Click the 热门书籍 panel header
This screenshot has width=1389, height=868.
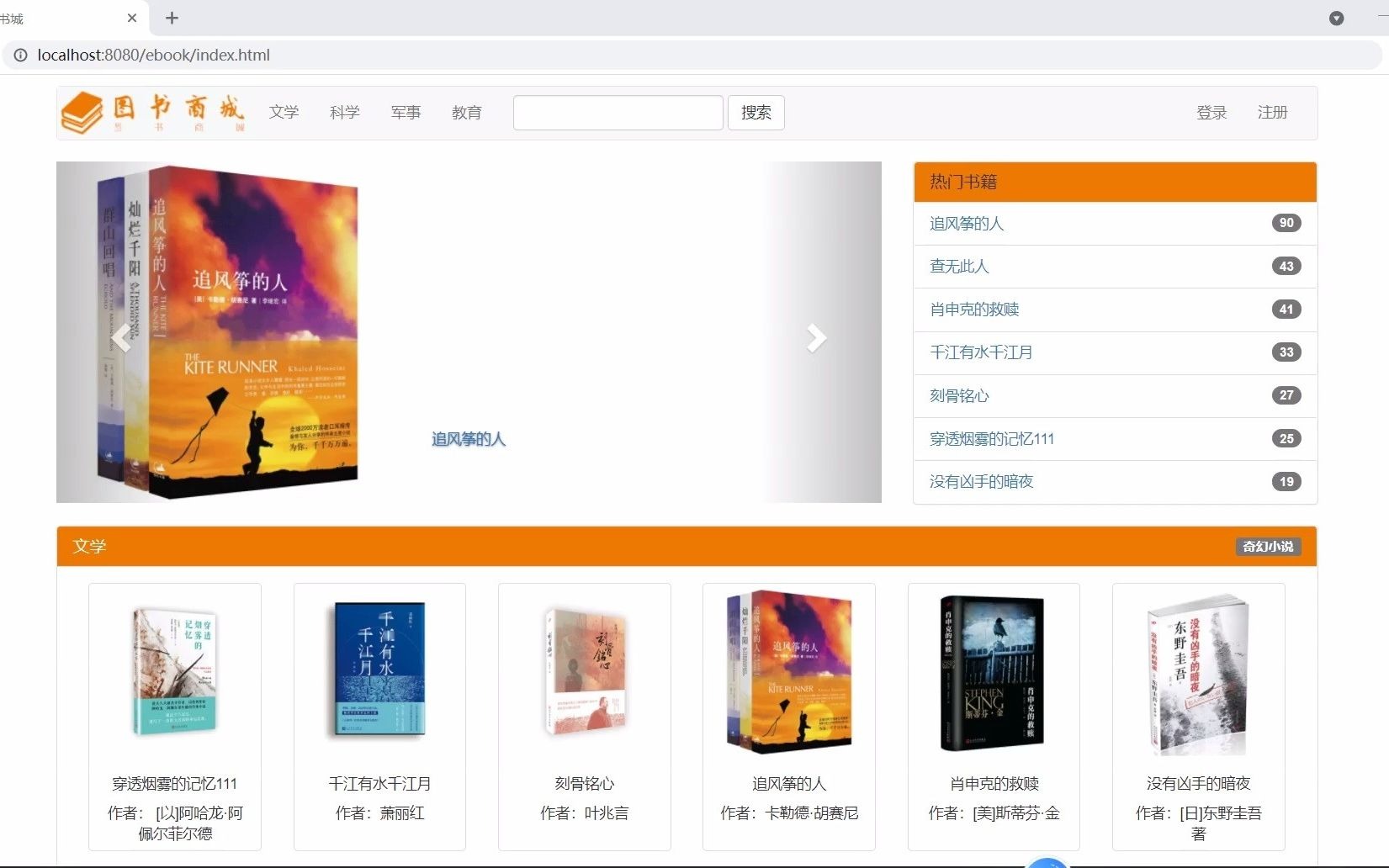click(x=1115, y=182)
